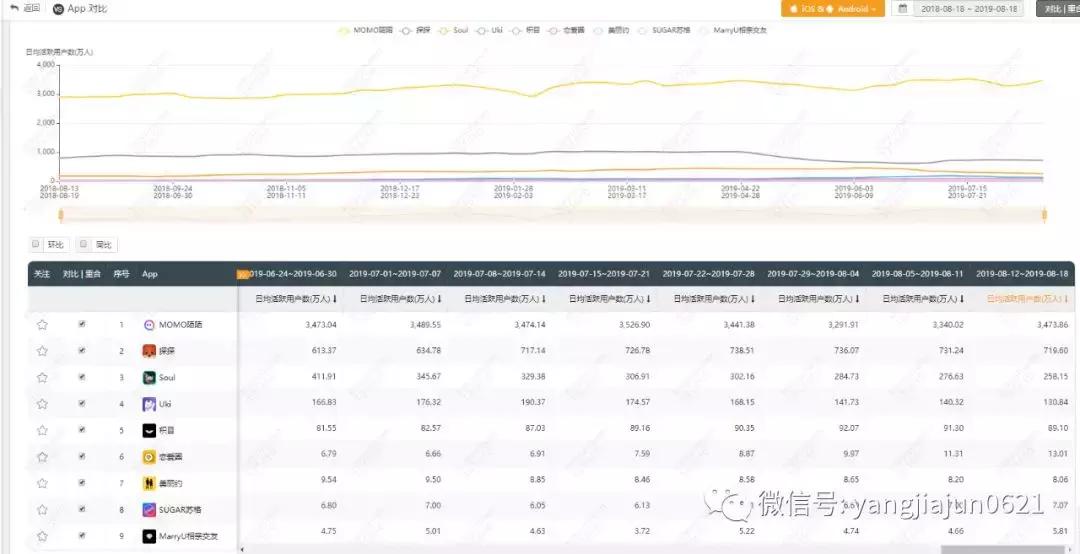Sort by 2019-07-01~2019-07-07 metric header
This screenshot has height=554, width=1080.
(401, 299)
